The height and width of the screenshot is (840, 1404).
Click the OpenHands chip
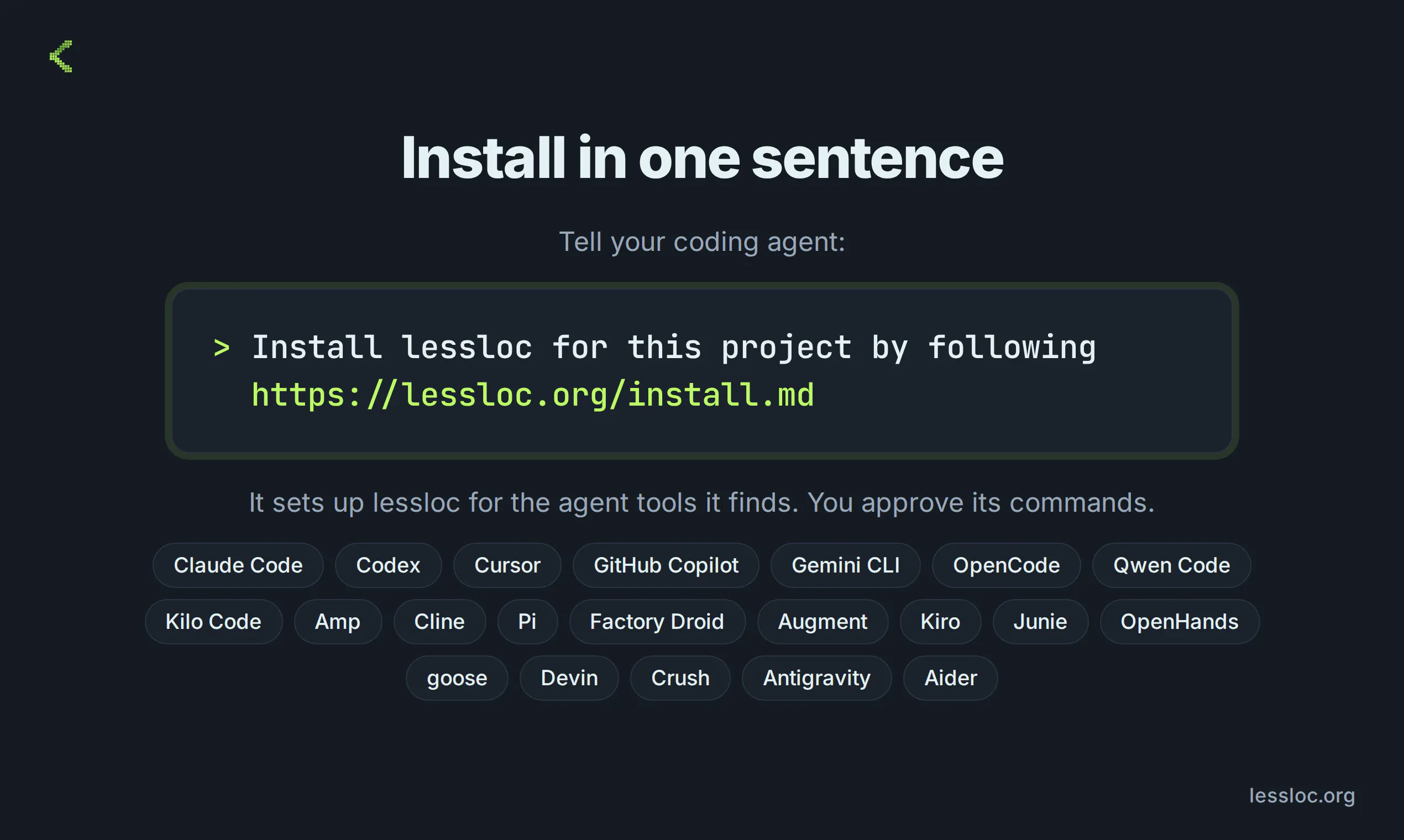pos(1179,622)
